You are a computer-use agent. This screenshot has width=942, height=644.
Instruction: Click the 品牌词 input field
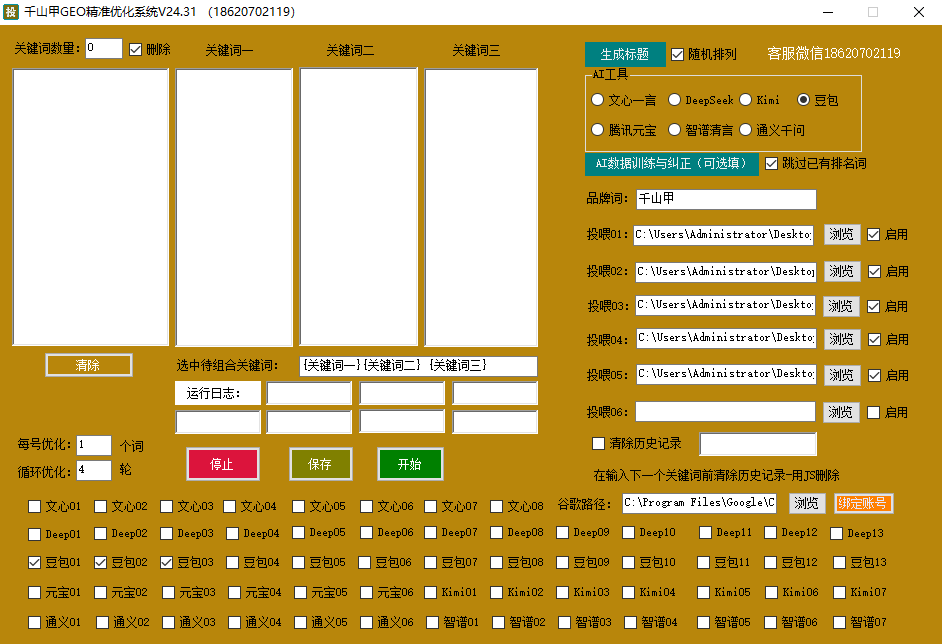725,198
